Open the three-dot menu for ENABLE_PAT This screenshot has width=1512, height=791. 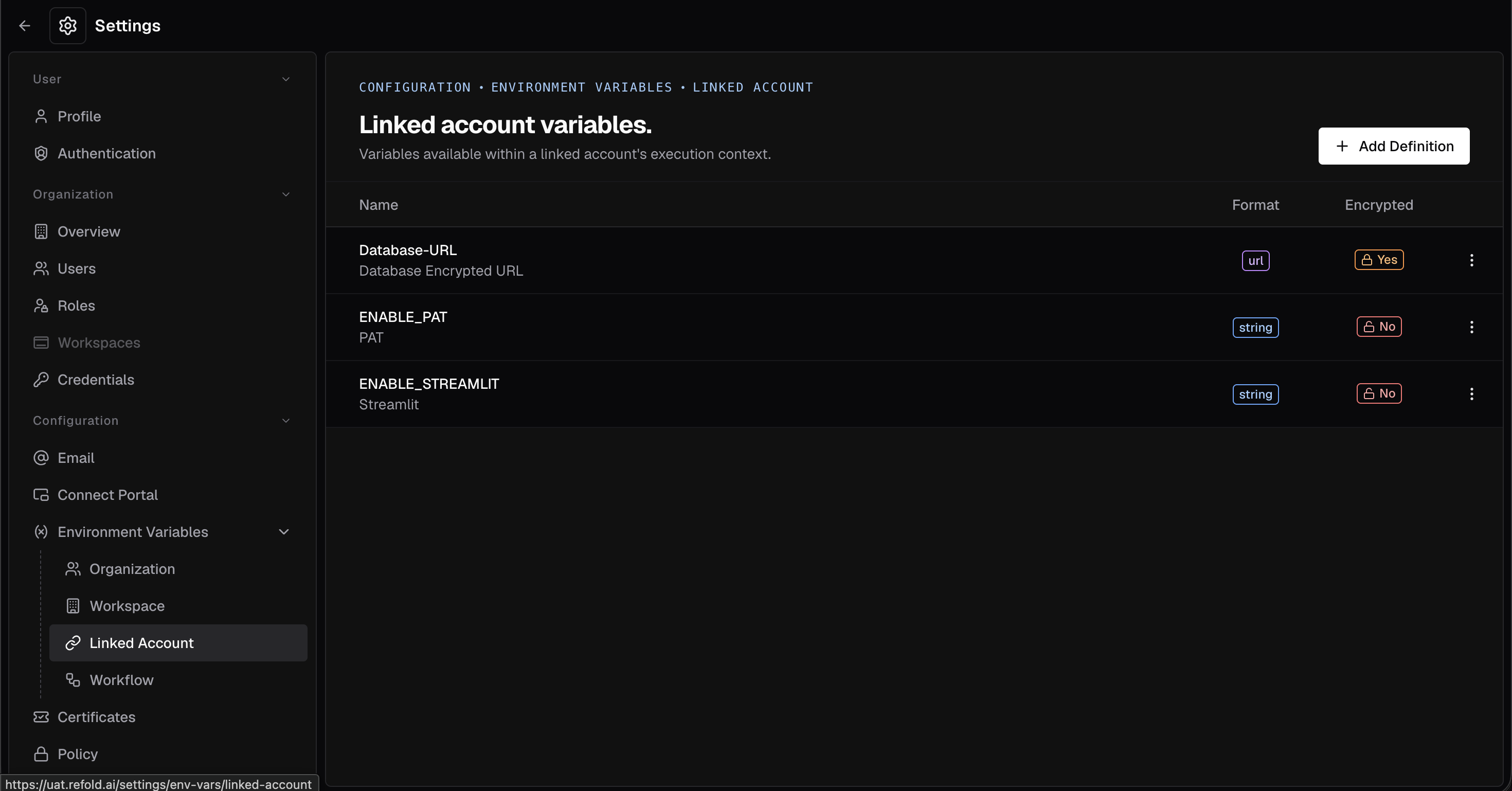(1471, 327)
